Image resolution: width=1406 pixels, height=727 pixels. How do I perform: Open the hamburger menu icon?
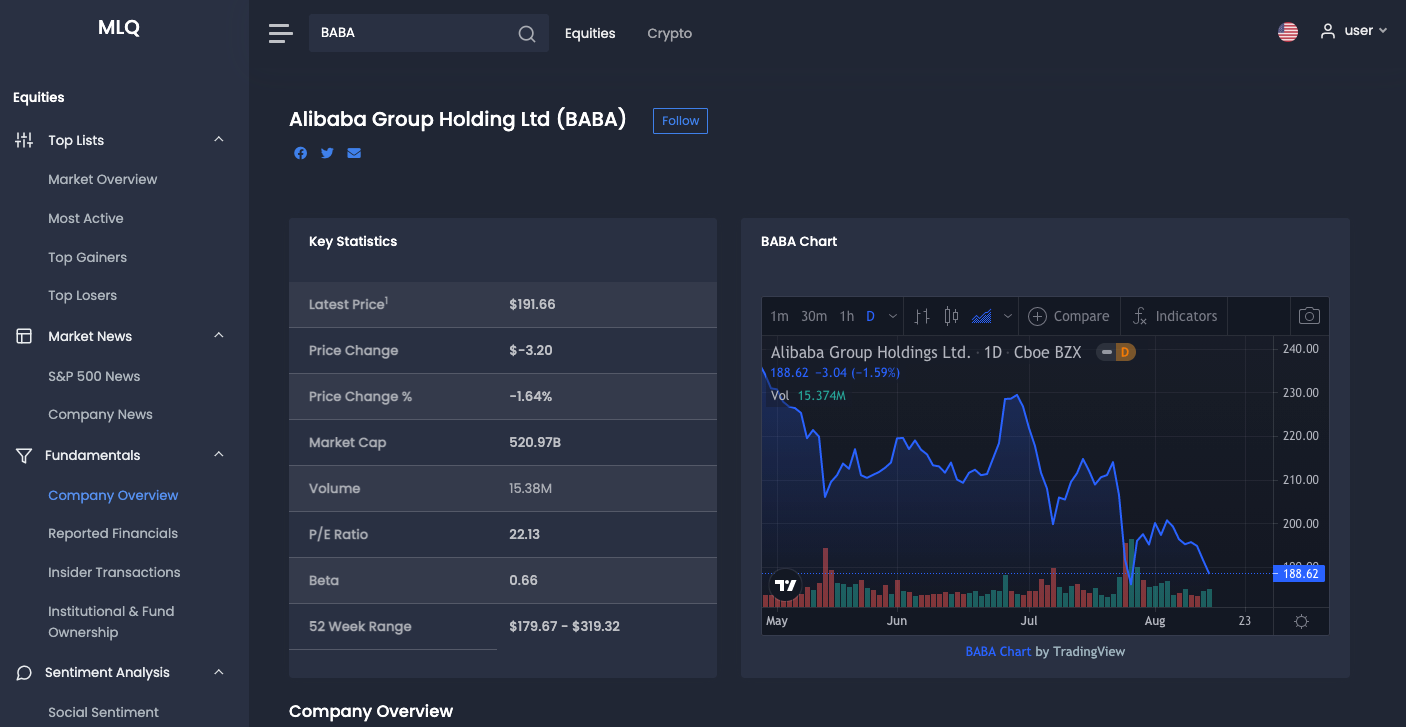click(281, 33)
